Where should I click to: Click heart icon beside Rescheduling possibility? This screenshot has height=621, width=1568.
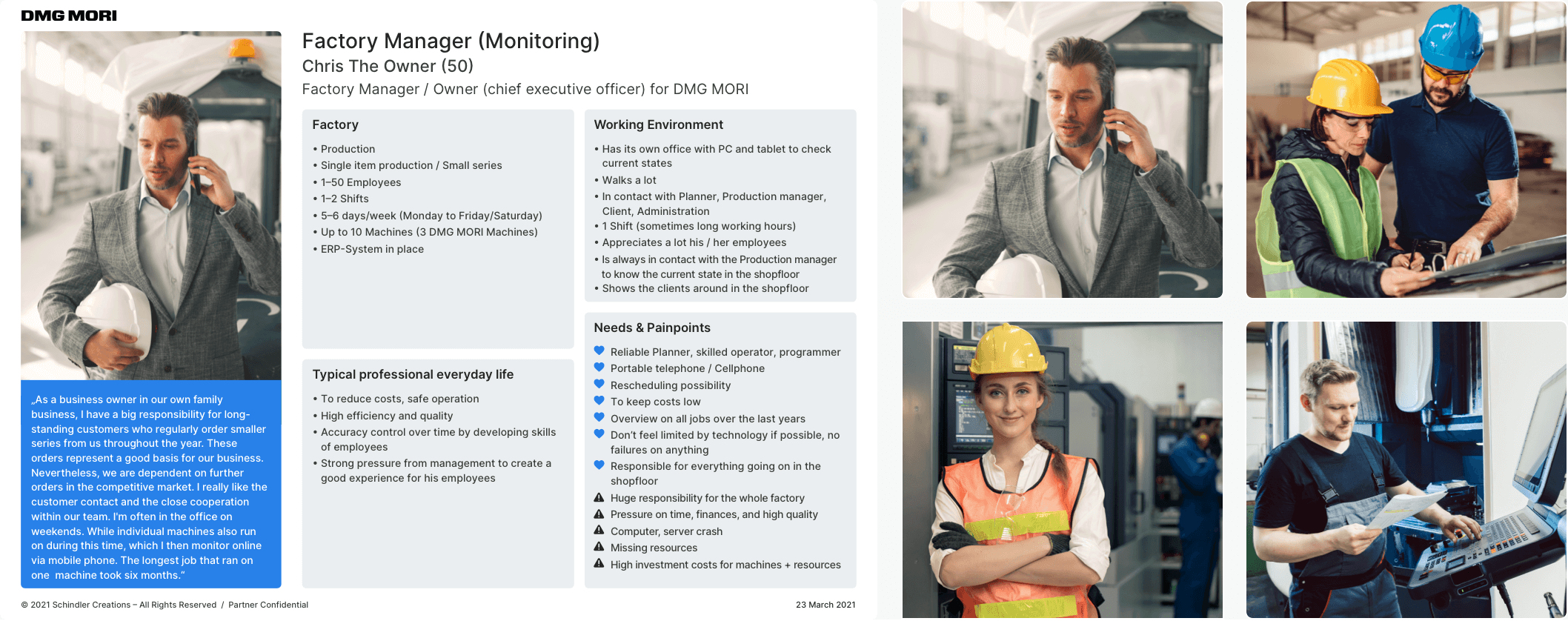pyautogui.click(x=599, y=384)
